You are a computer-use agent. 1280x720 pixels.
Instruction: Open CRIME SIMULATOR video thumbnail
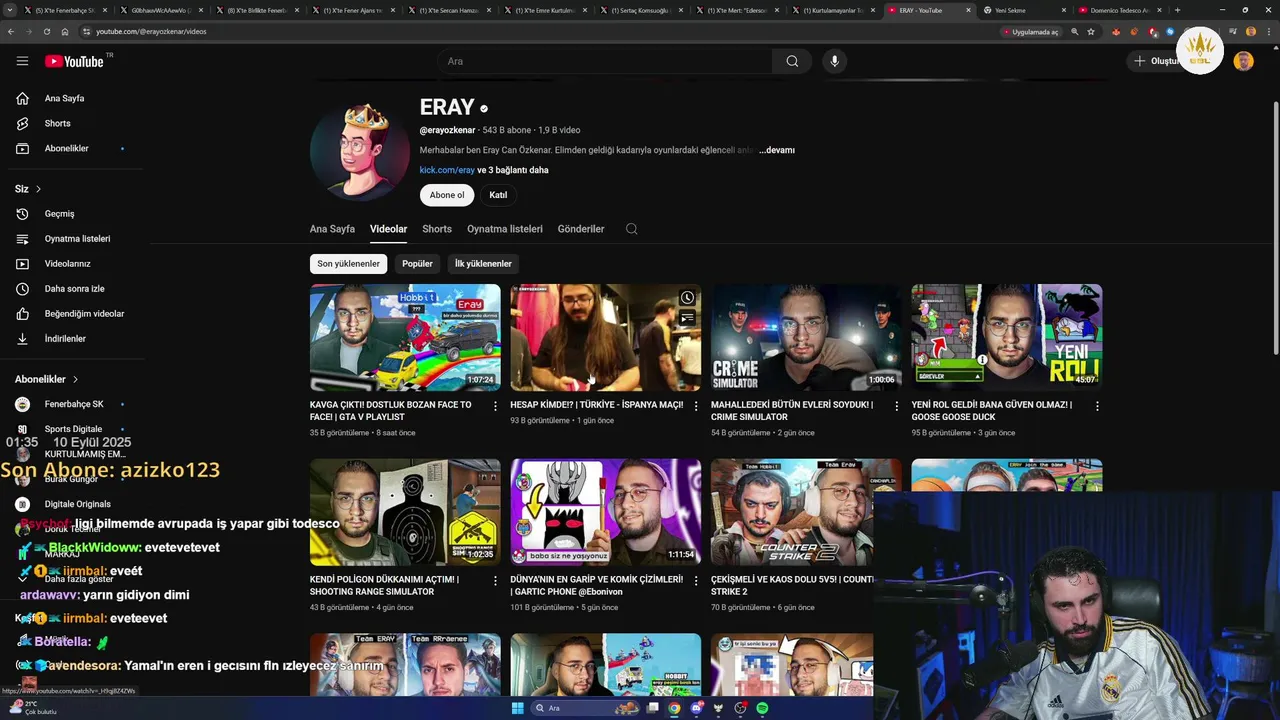coord(806,337)
